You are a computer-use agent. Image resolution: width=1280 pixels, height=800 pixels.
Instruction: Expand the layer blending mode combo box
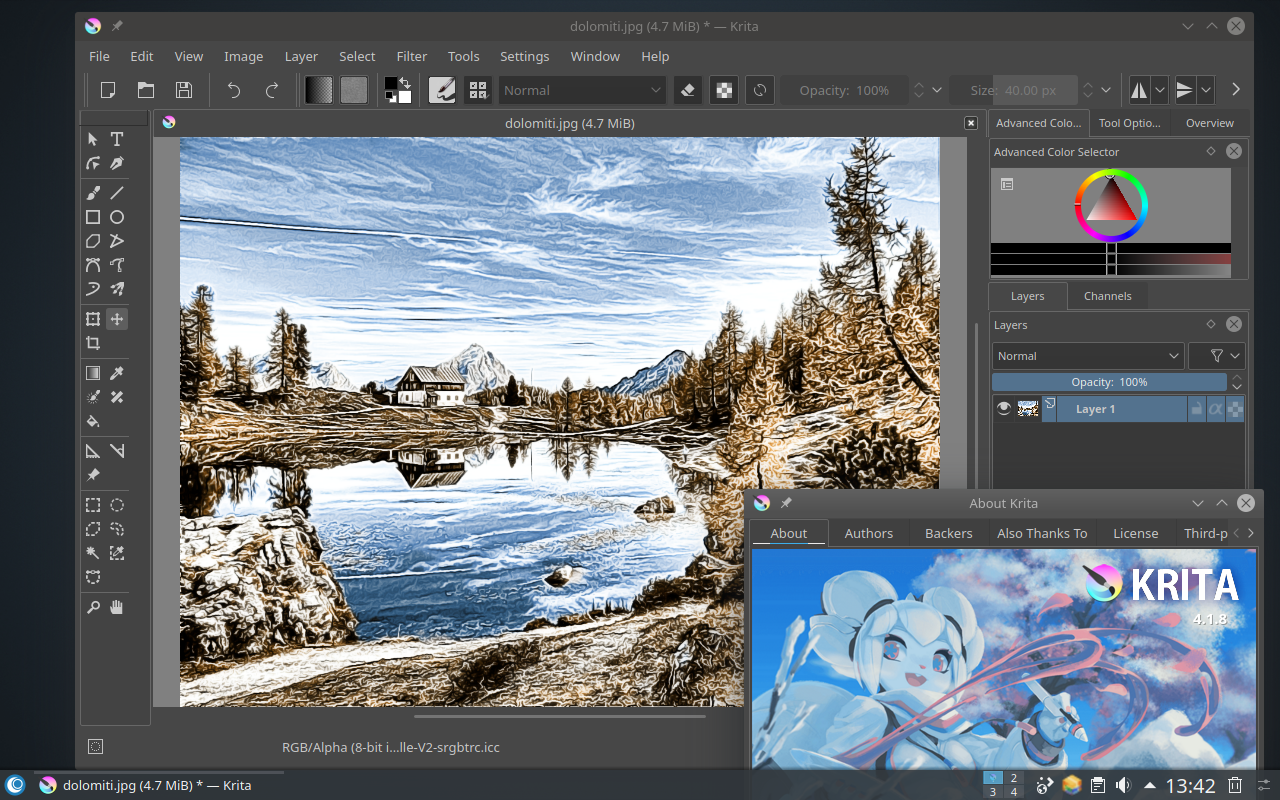tap(1088, 356)
